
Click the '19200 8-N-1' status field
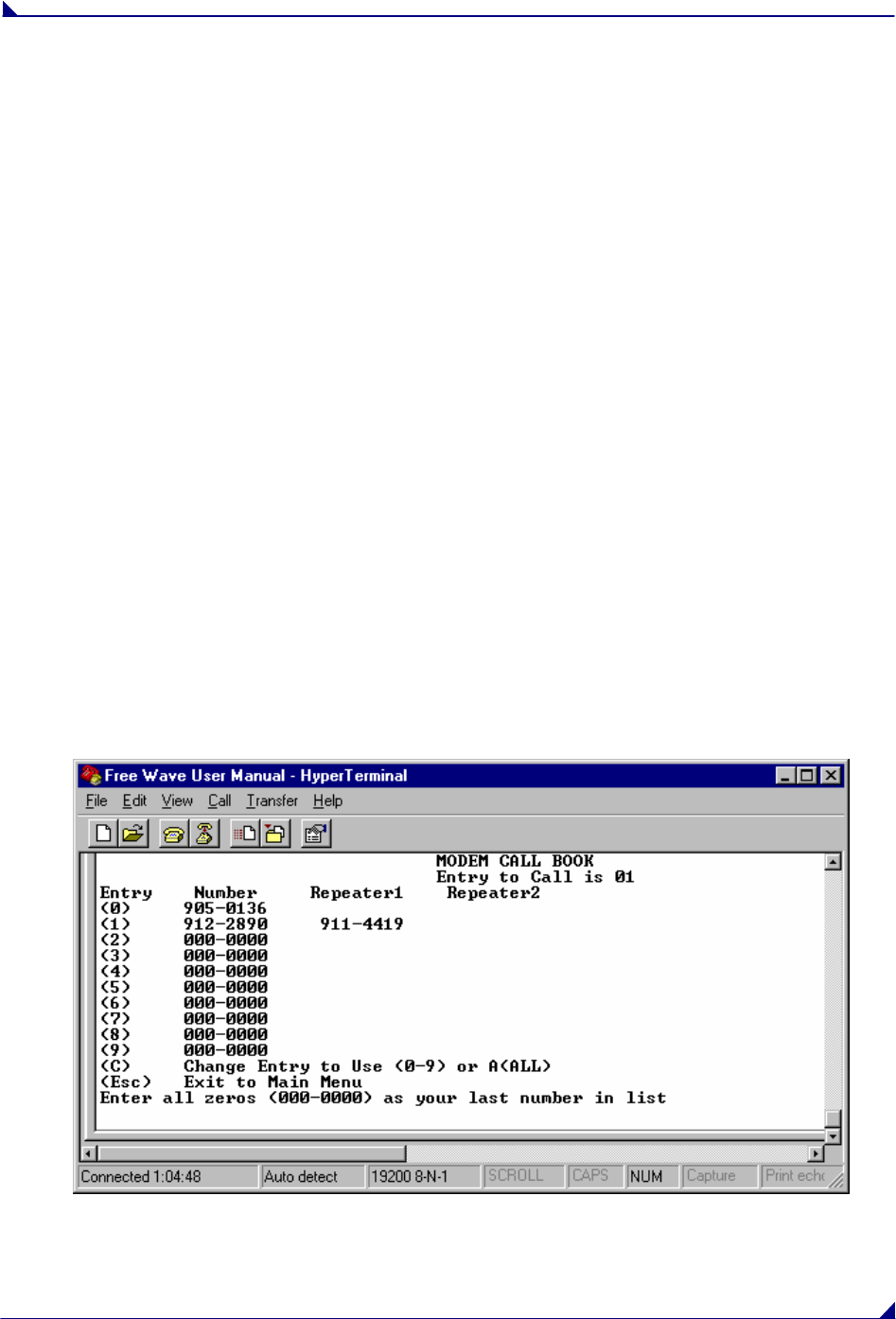point(424,1176)
